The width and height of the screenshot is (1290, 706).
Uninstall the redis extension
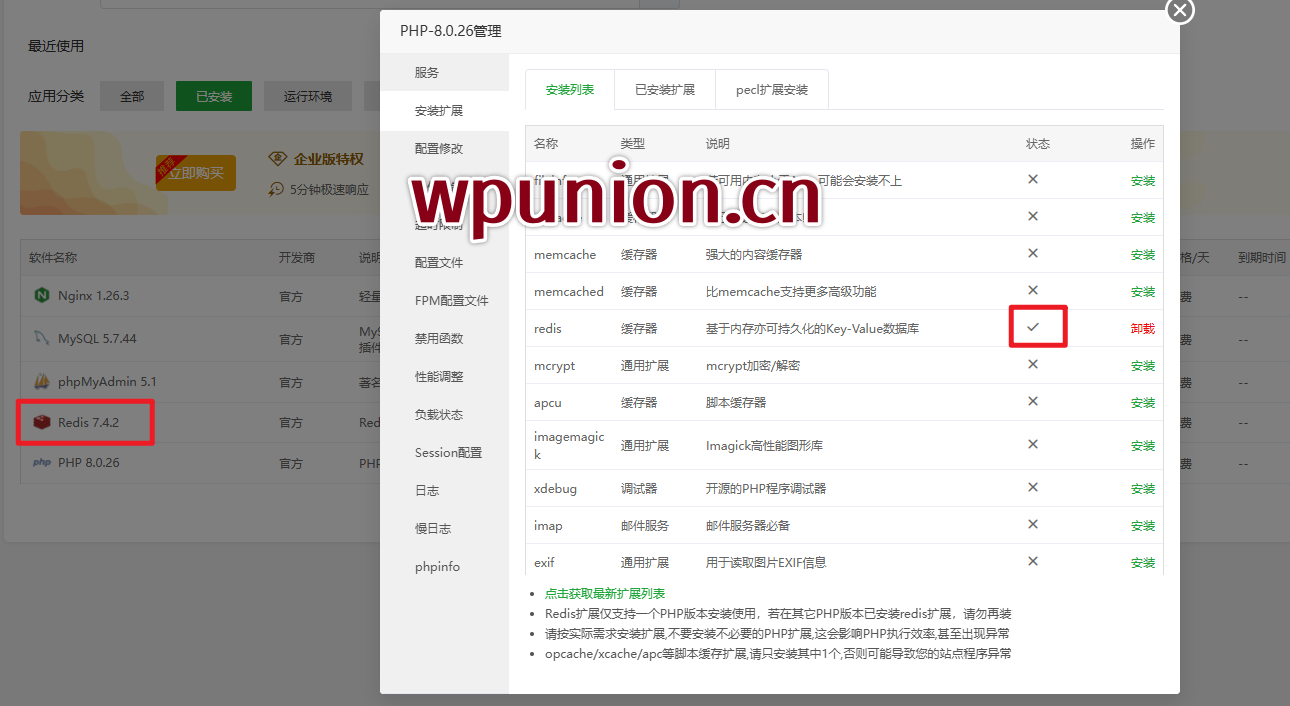pos(1143,329)
